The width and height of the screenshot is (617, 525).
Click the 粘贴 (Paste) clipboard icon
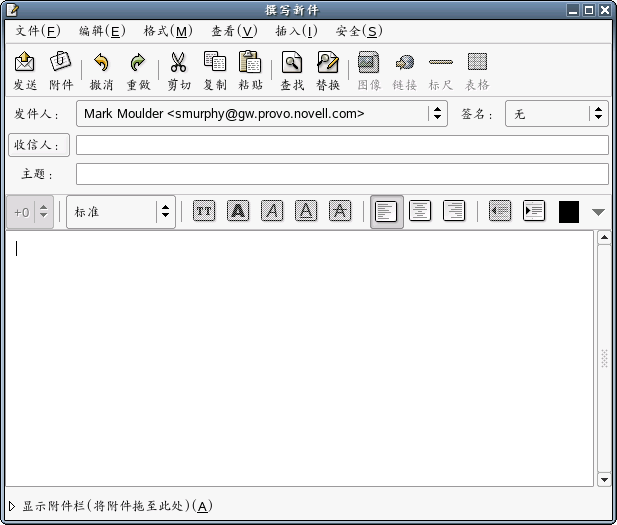[250, 61]
